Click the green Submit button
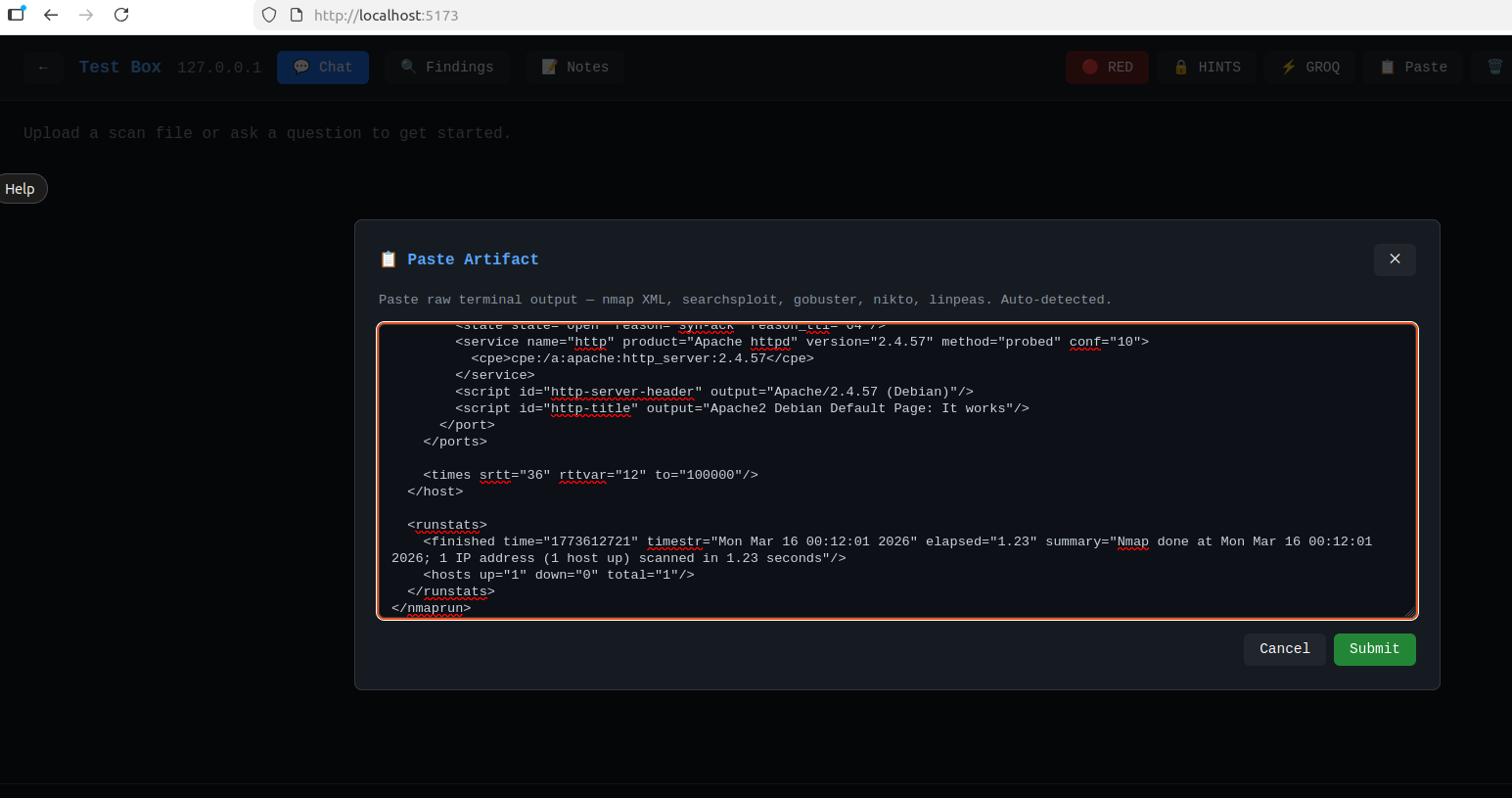Viewport: 1512px width, 798px height. (1374, 649)
